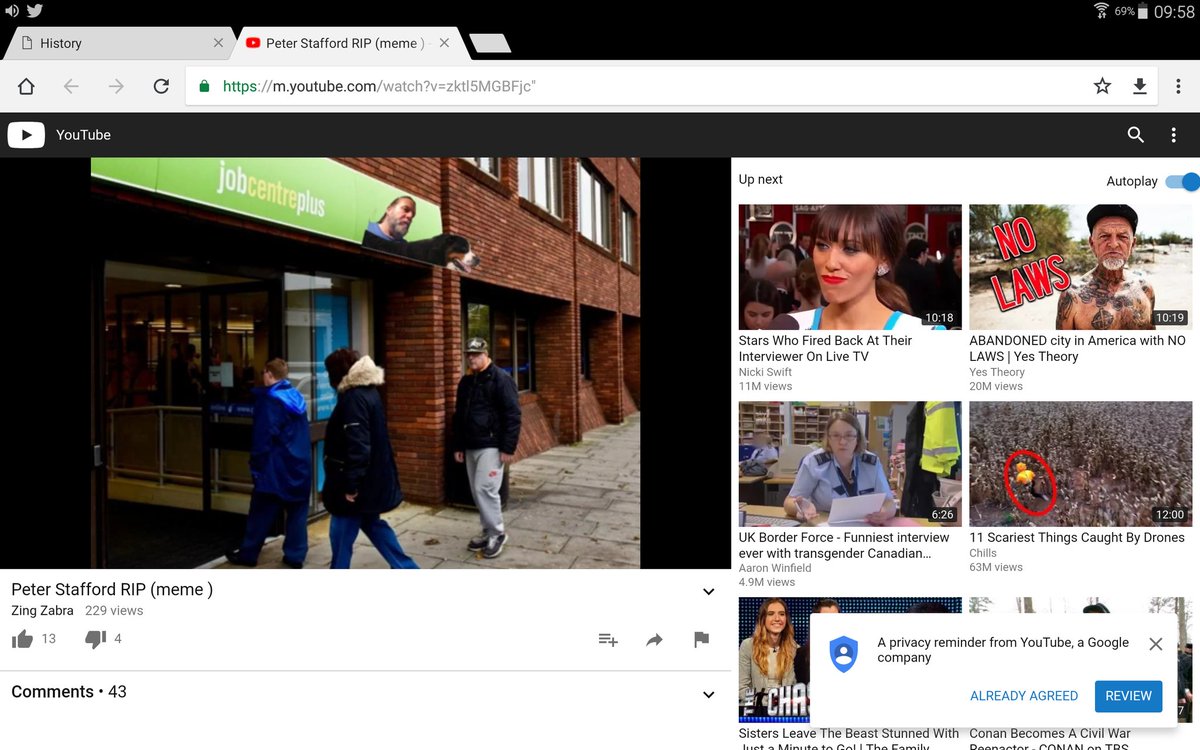Click the 229 views count
1200x750 pixels.
point(114,610)
